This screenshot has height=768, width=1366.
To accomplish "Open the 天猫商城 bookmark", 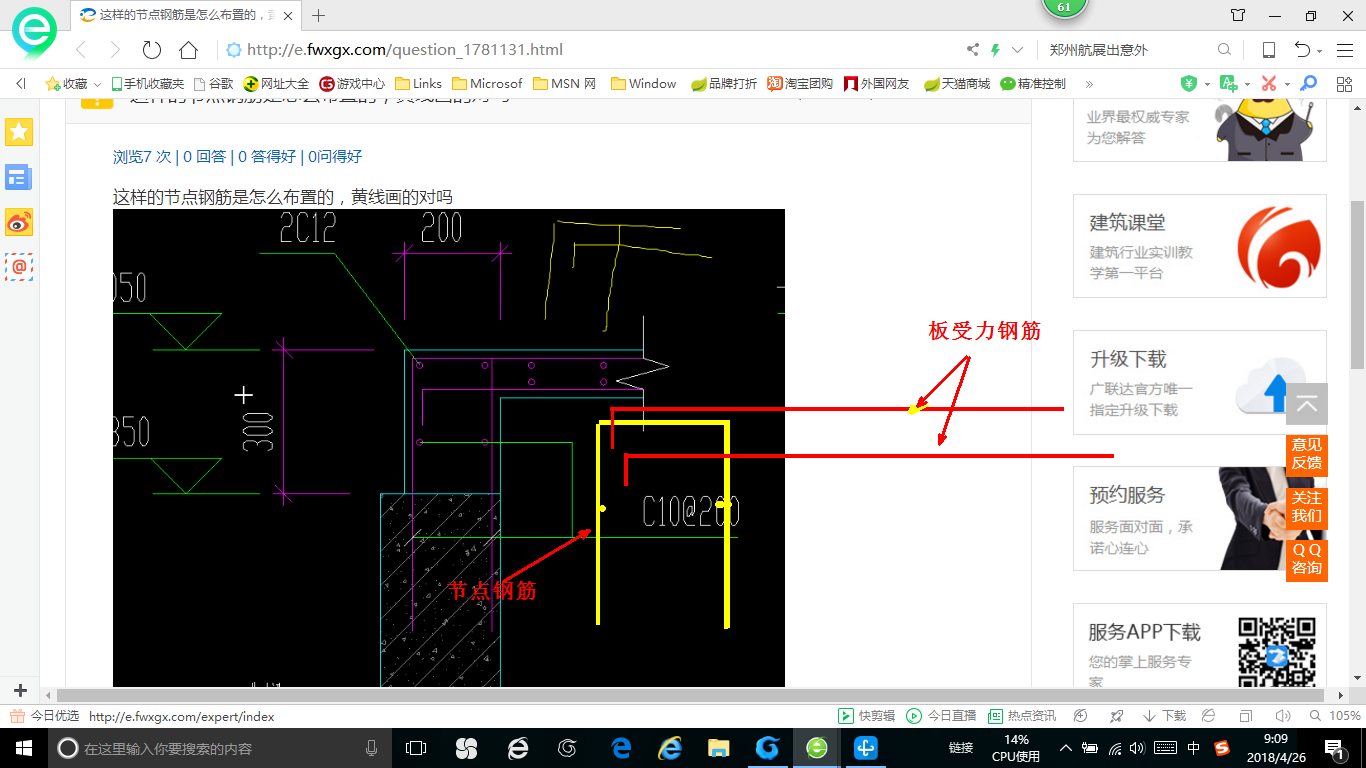I will (x=957, y=84).
